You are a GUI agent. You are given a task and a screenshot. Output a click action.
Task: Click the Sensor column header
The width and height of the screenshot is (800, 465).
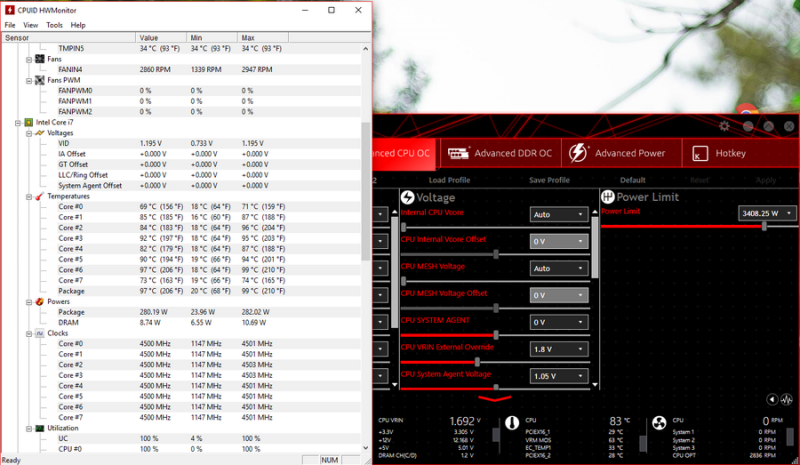pos(69,38)
